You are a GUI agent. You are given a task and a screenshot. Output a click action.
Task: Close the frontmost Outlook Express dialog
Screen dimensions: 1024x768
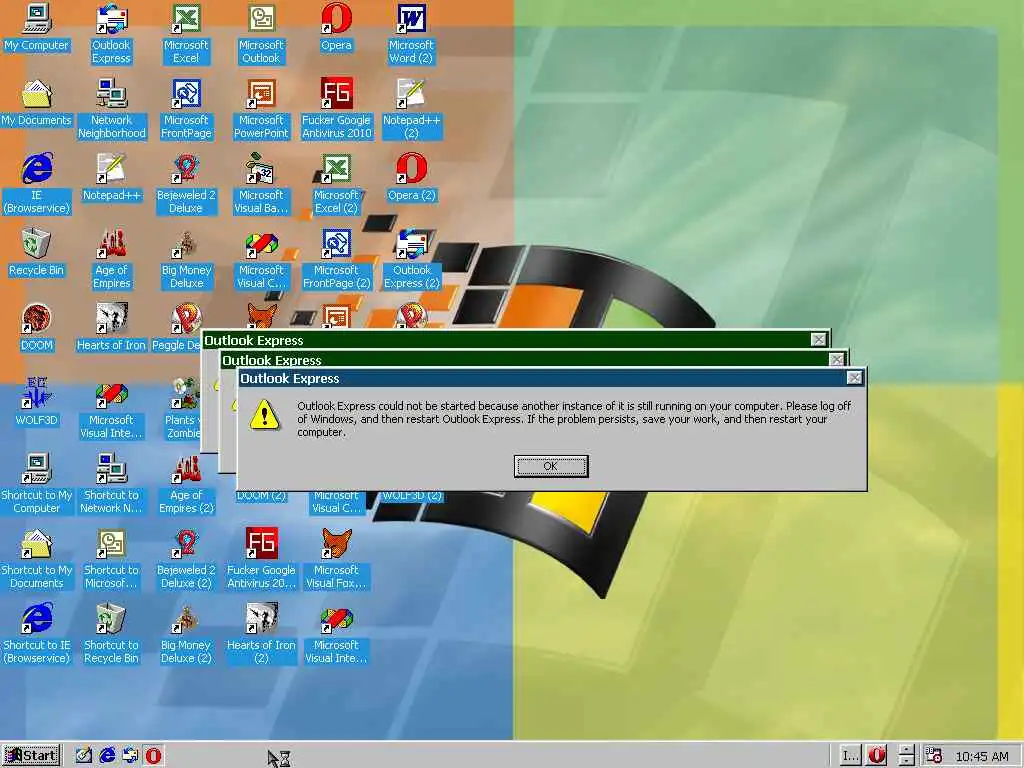coord(854,378)
